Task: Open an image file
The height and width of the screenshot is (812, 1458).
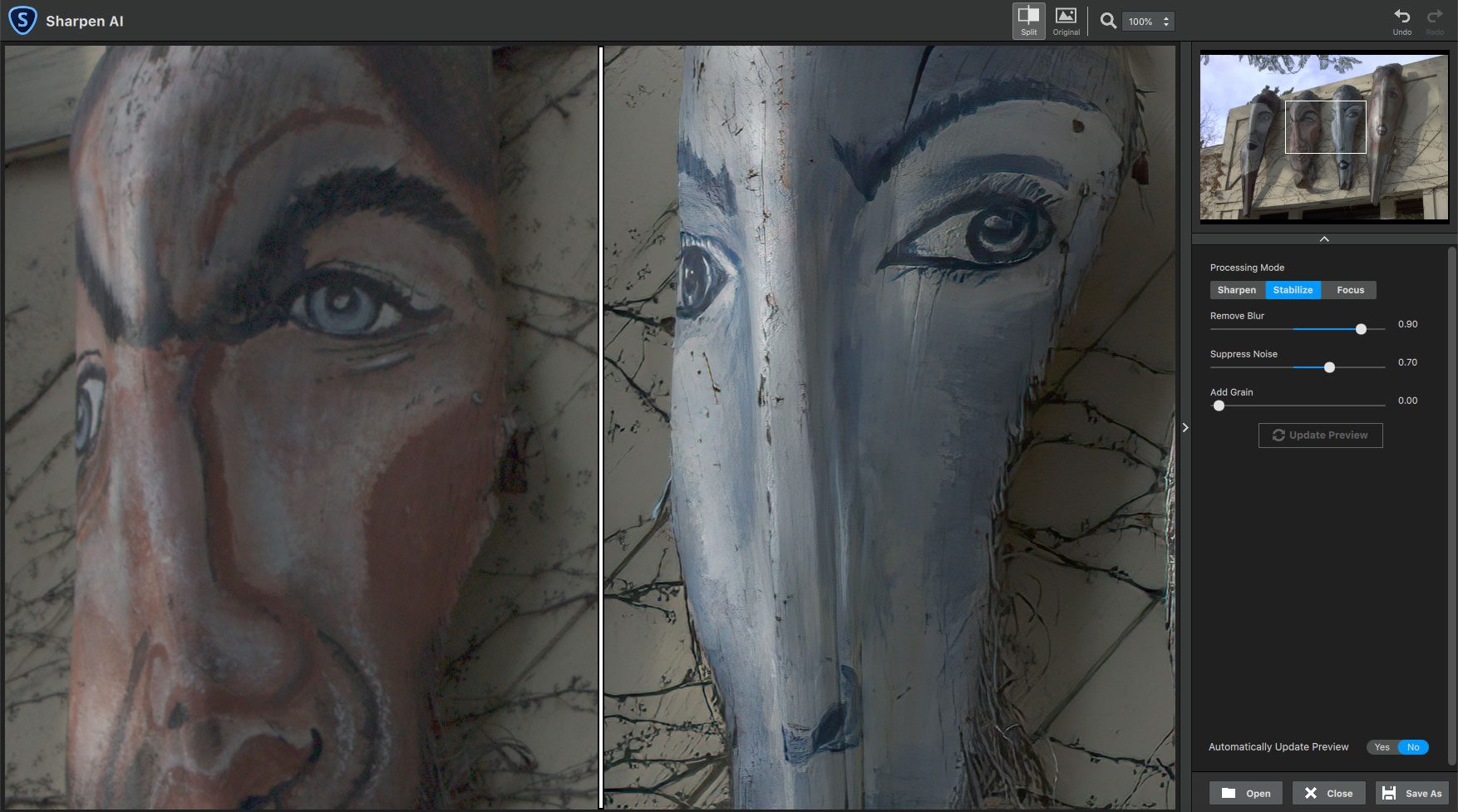Action: 1245,794
